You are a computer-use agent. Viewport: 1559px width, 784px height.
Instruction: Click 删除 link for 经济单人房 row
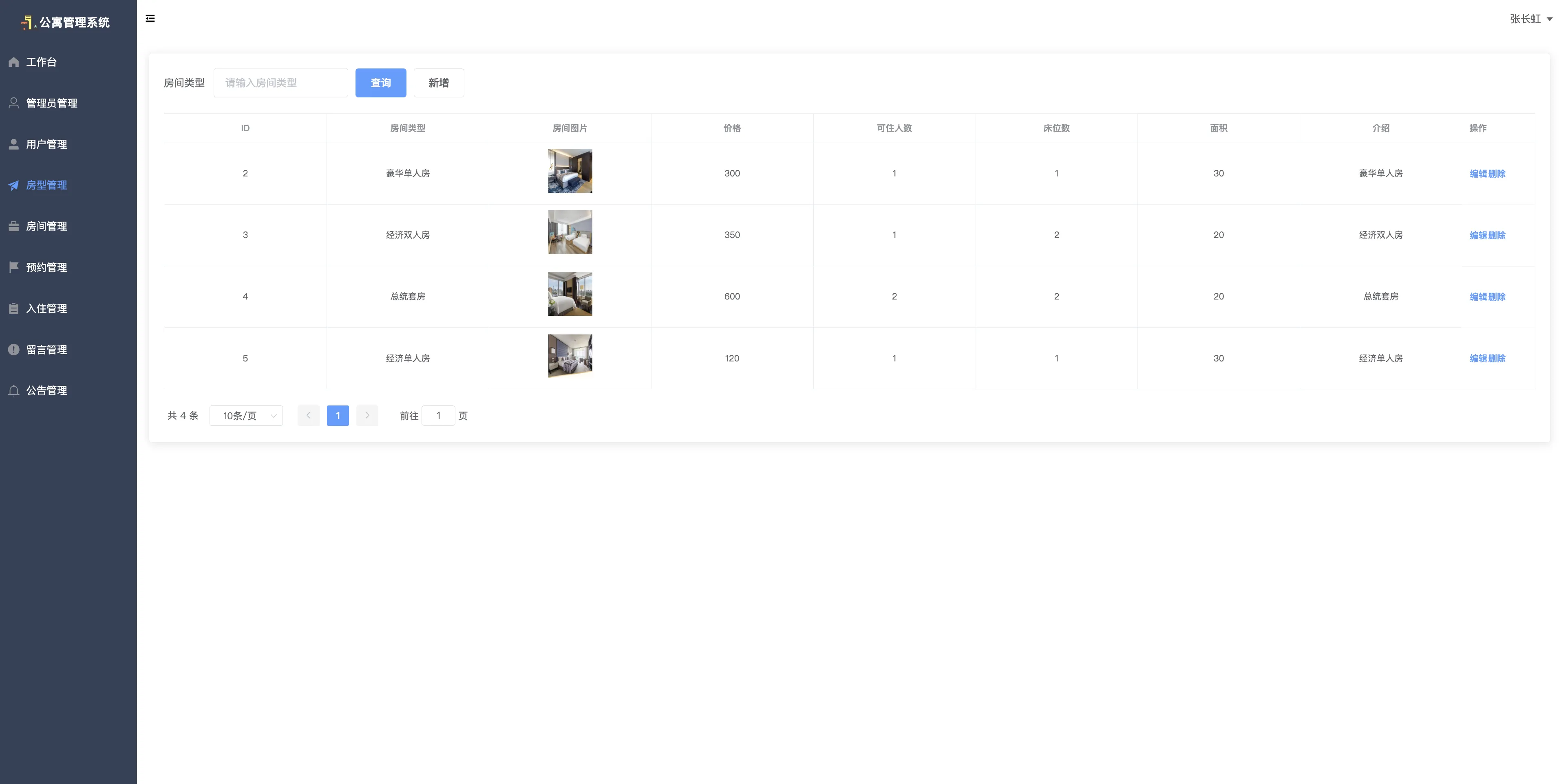(x=1497, y=358)
